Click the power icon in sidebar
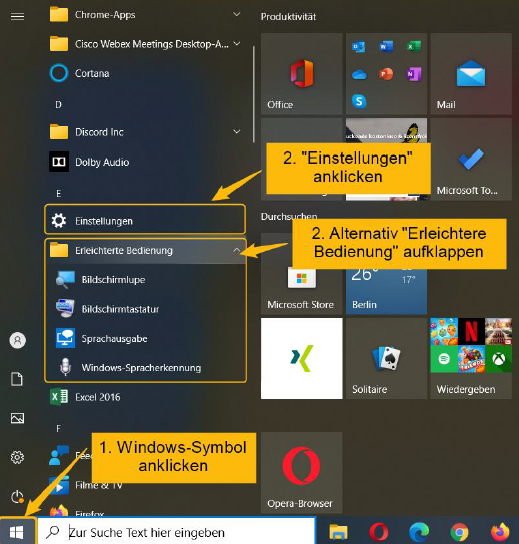This screenshot has width=519, height=544. point(17,497)
